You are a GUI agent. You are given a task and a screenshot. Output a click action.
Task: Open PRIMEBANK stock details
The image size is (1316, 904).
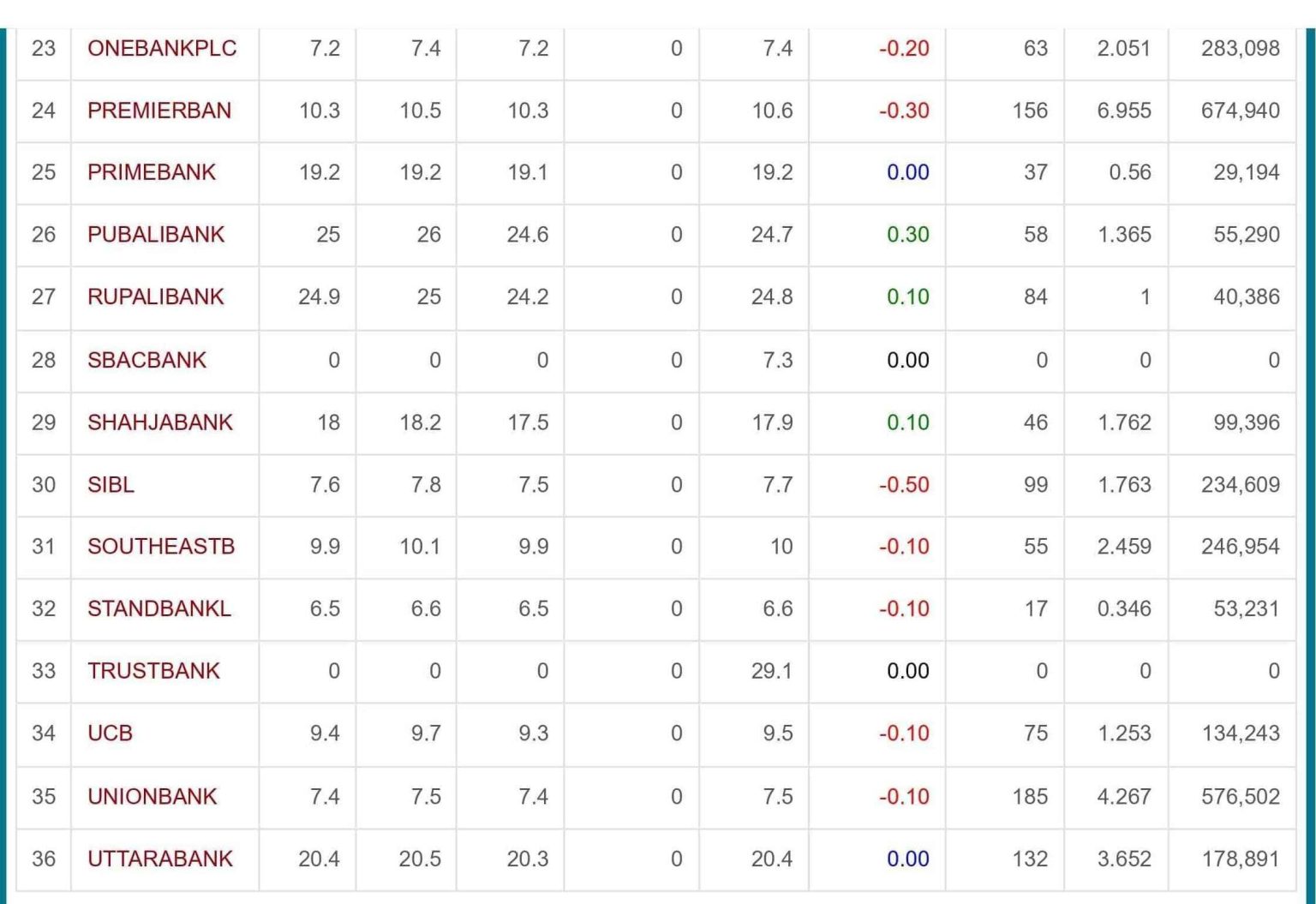(152, 172)
